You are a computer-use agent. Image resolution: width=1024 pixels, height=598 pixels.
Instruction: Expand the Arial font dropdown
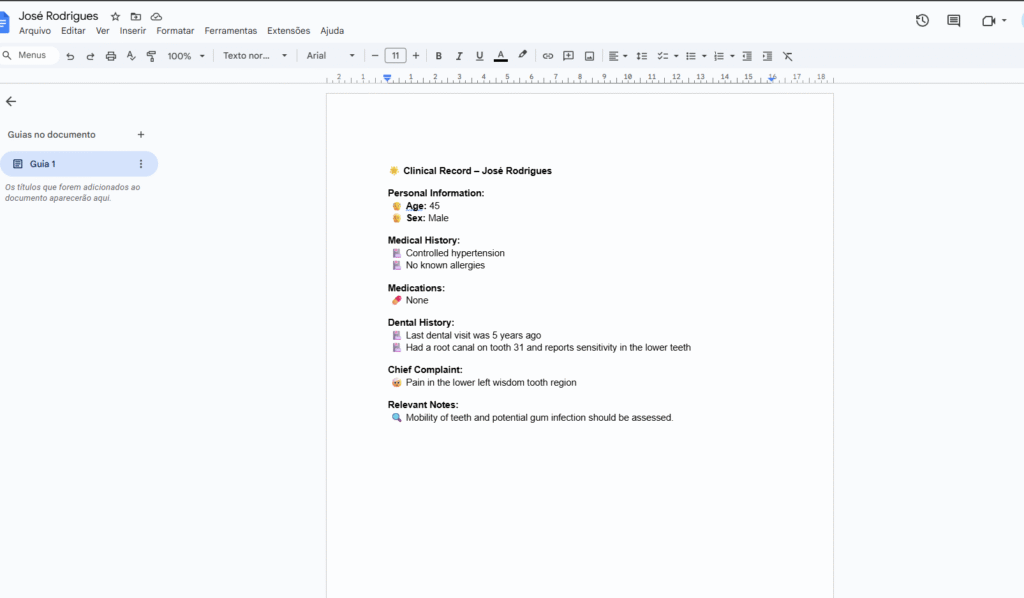coord(330,56)
